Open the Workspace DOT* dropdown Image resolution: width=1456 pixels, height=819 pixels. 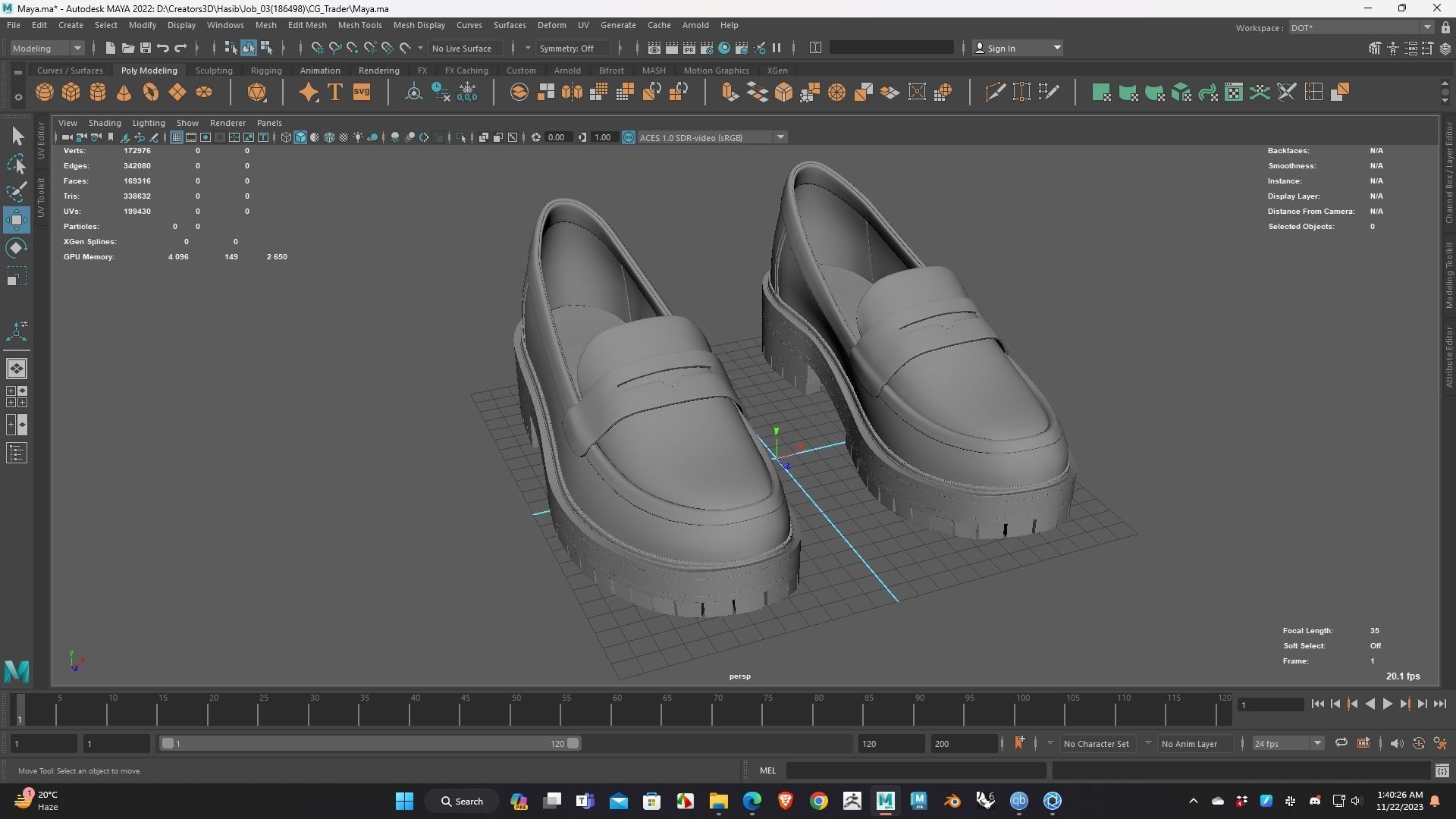(x=1360, y=27)
